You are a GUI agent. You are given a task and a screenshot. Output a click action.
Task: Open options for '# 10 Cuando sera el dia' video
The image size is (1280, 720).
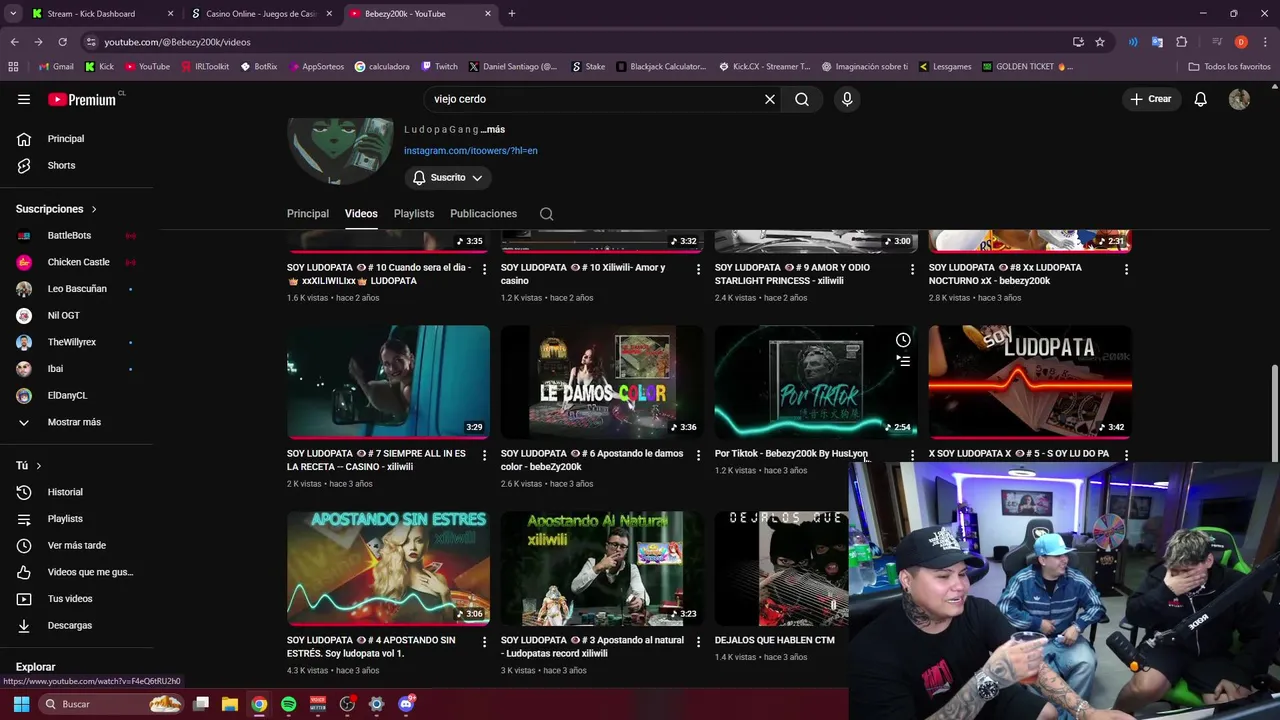485,269
